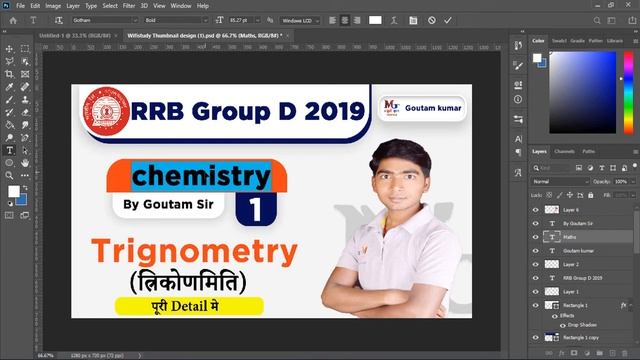Select the Frame tool

pos(25,74)
